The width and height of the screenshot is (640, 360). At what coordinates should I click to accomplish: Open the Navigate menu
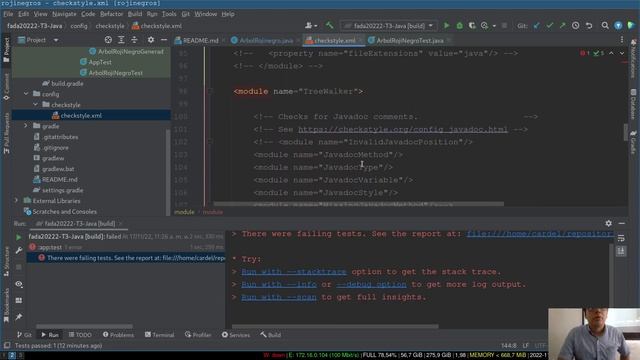pos(64,14)
